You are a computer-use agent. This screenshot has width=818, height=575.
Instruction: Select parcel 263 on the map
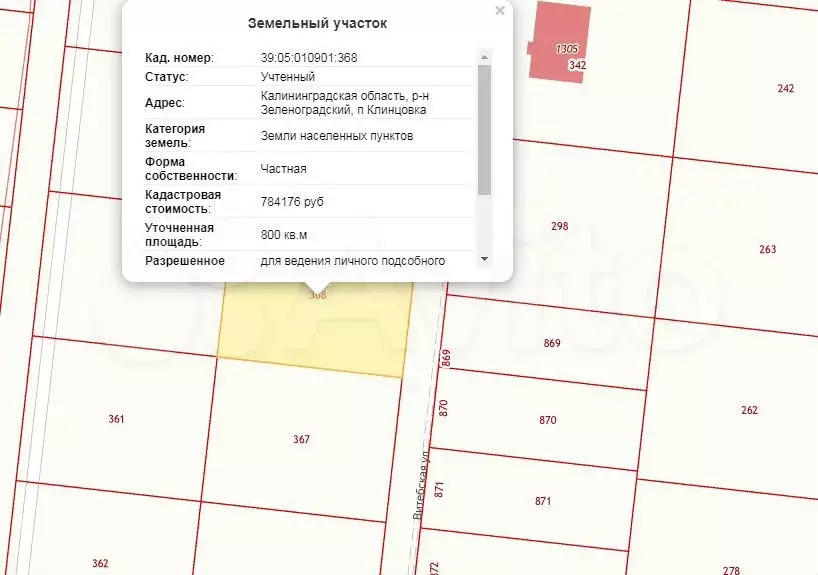click(768, 249)
